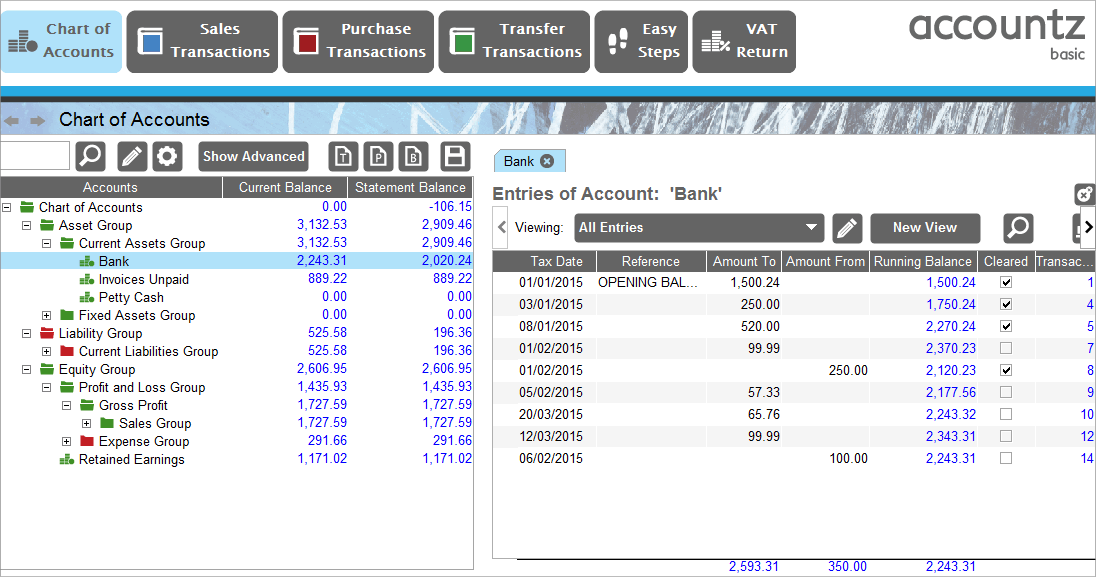Image resolution: width=1096 pixels, height=577 pixels.
Task: Open the Chart of Accounts top tab
Action: point(62,41)
